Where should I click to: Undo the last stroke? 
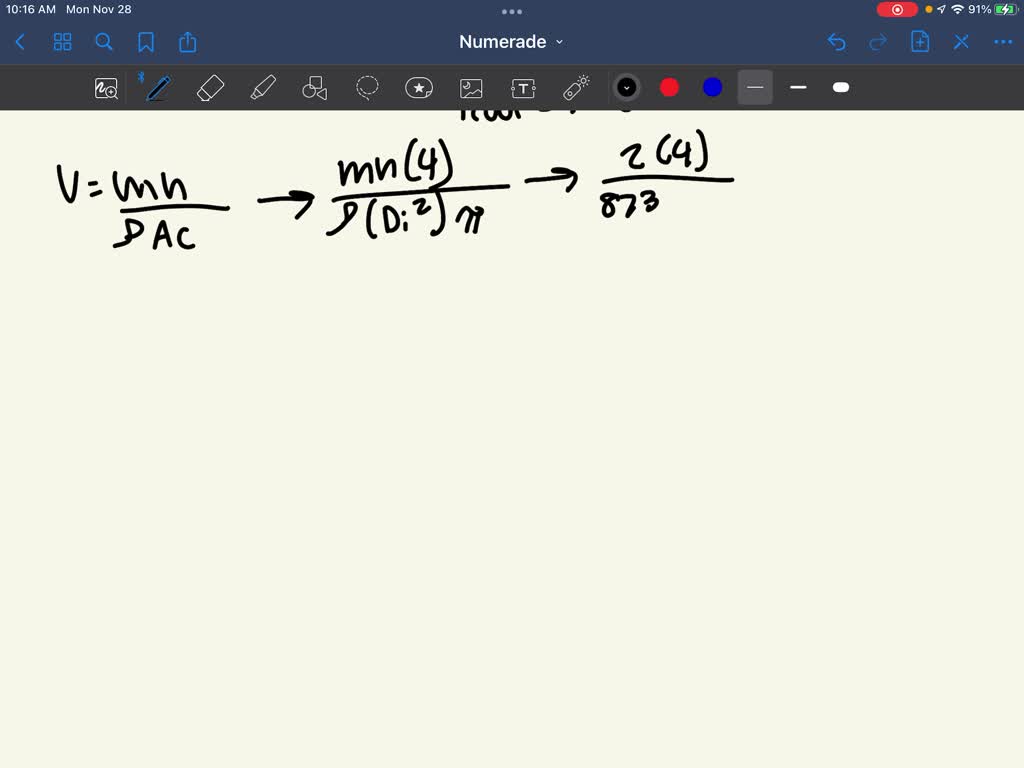[837, 42]
